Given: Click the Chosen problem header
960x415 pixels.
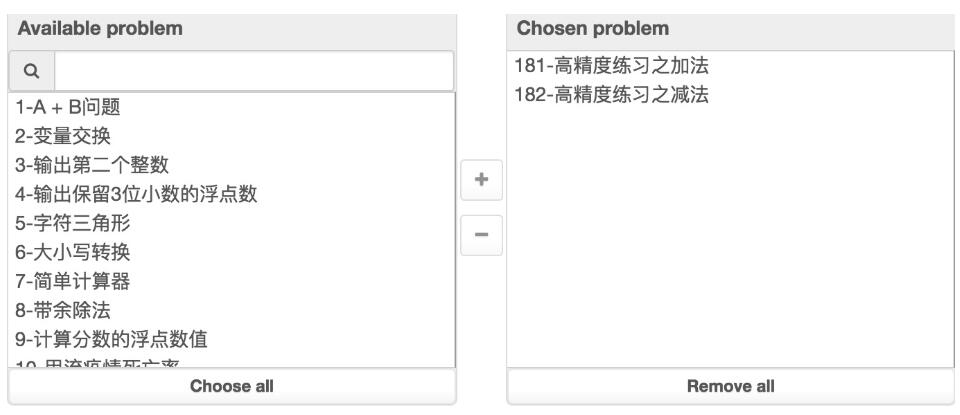Looking at the screenshot, I should point(594,28).
